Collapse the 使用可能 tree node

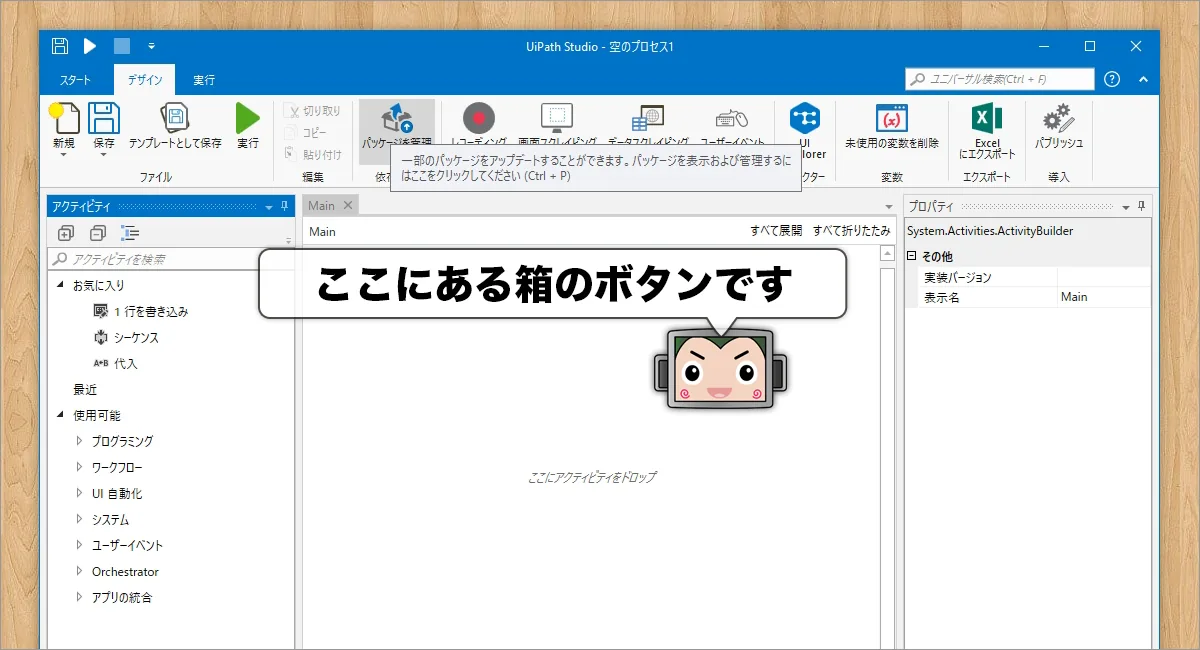pyautogui.click(x=60, y=416)
